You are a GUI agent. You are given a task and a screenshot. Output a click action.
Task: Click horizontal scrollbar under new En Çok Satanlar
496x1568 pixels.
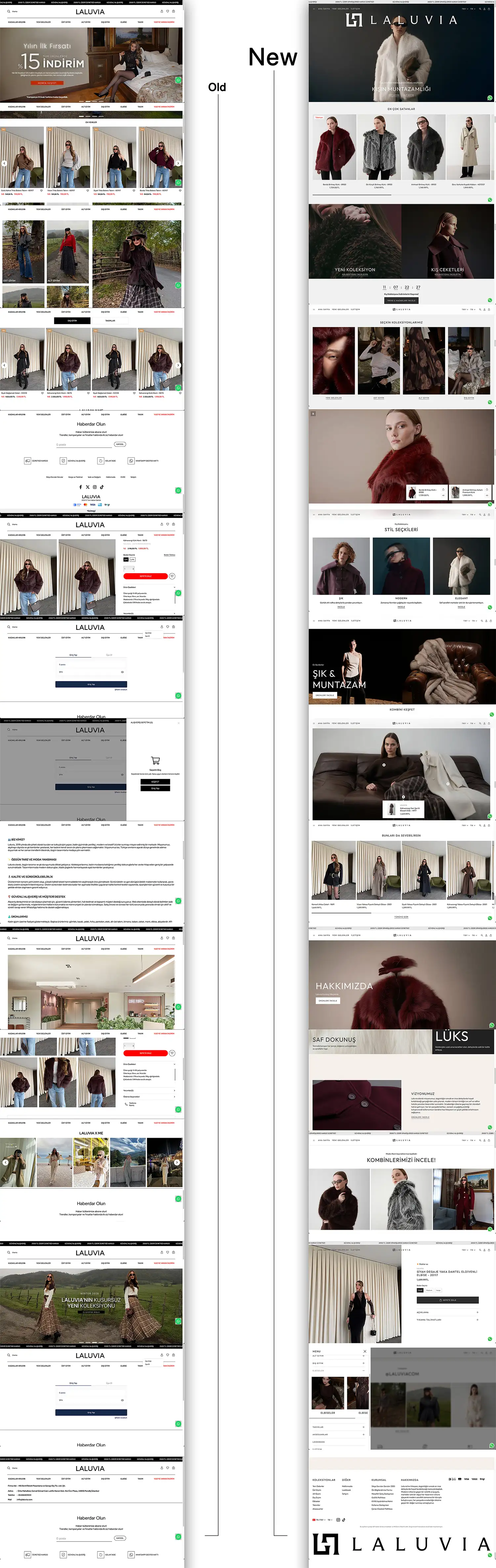point(400,195)
